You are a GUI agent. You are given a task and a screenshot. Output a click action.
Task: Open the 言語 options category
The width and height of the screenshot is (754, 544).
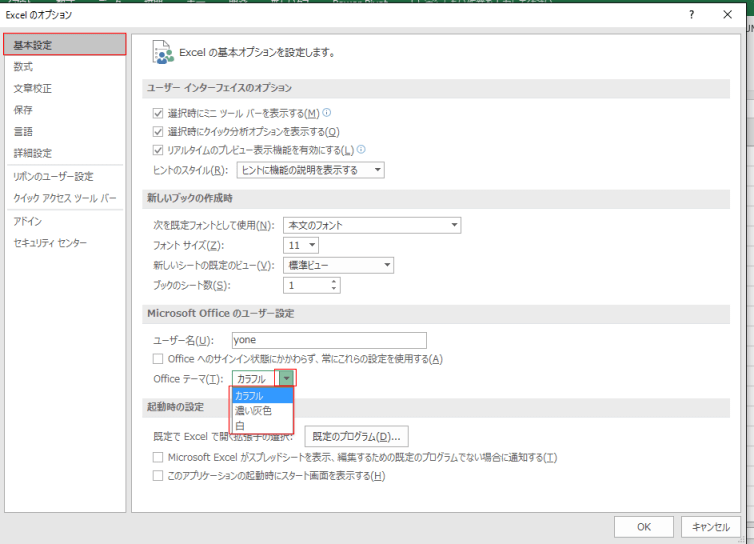[x=65, y=131]
